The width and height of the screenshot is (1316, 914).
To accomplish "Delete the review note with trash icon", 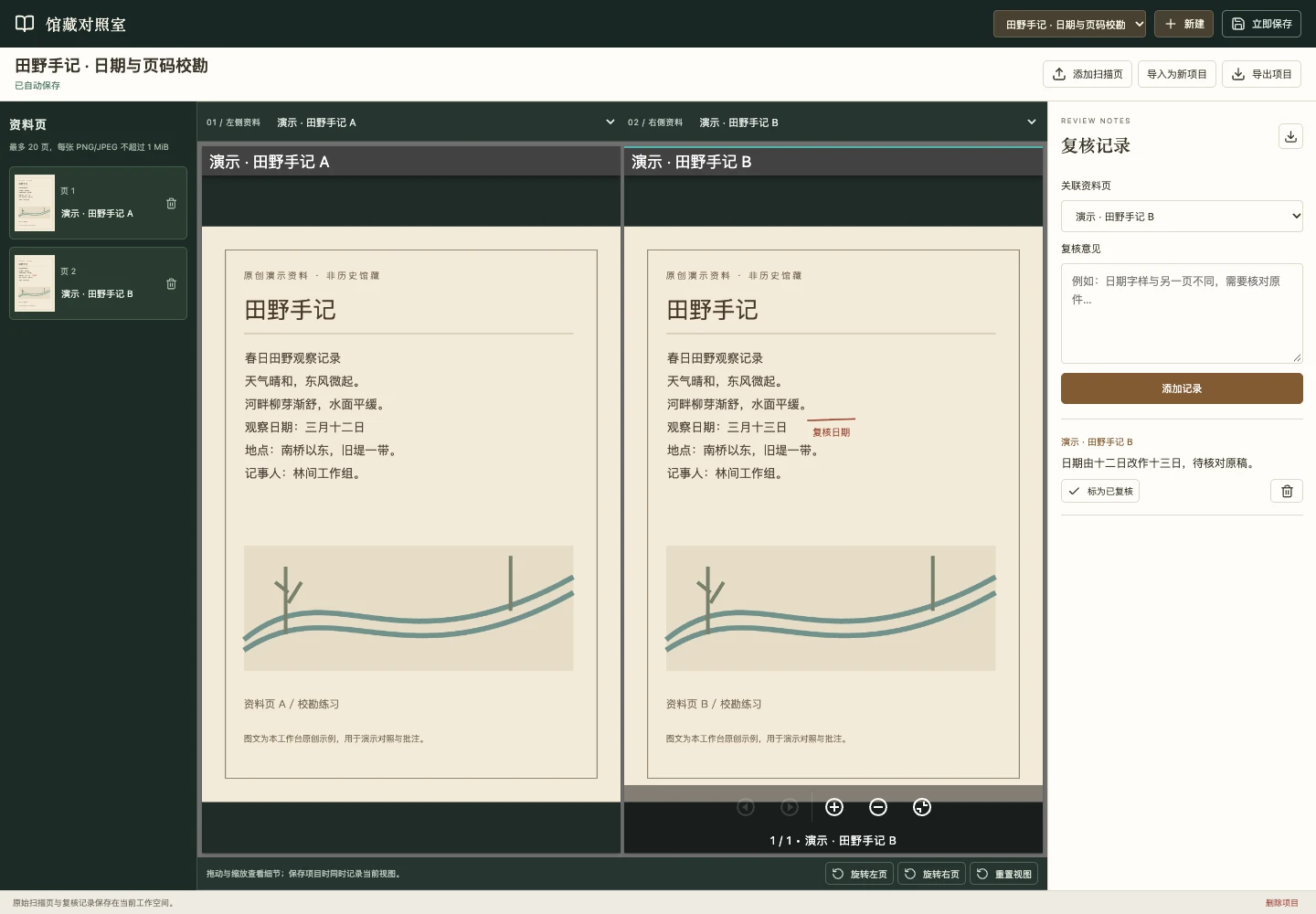I will click(1287, 491).
